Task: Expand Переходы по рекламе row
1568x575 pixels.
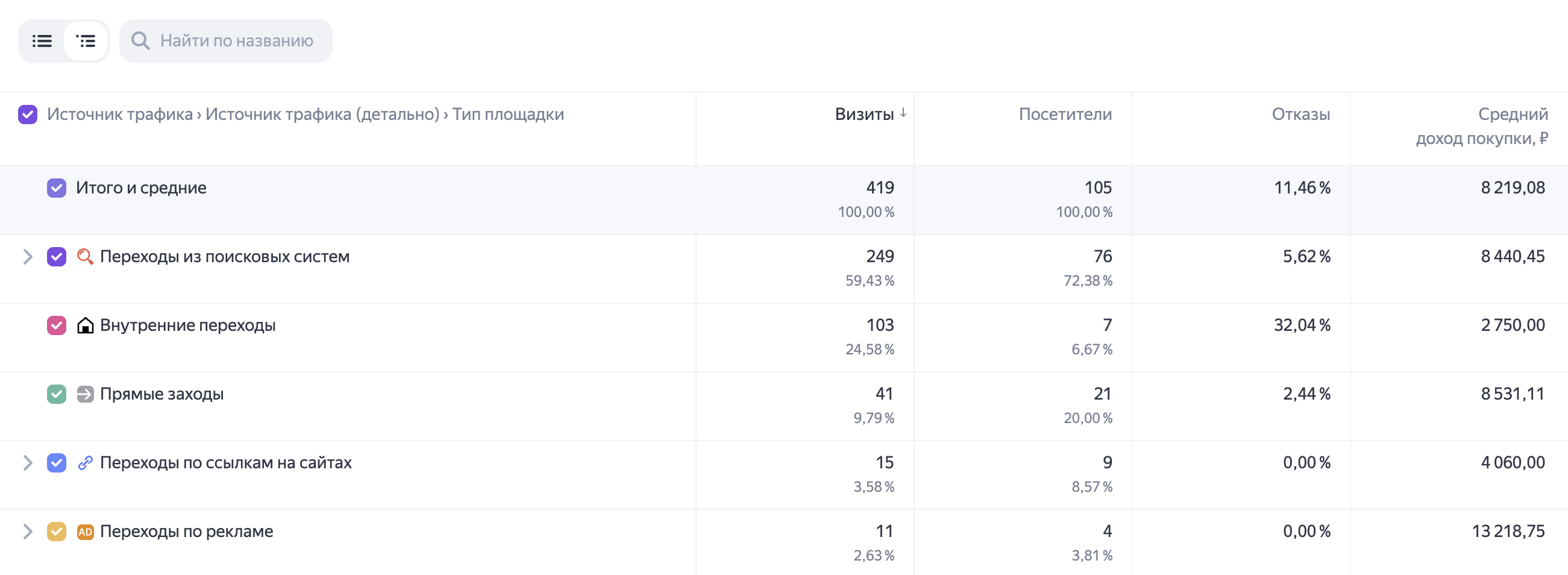Action: pos(27,532)
